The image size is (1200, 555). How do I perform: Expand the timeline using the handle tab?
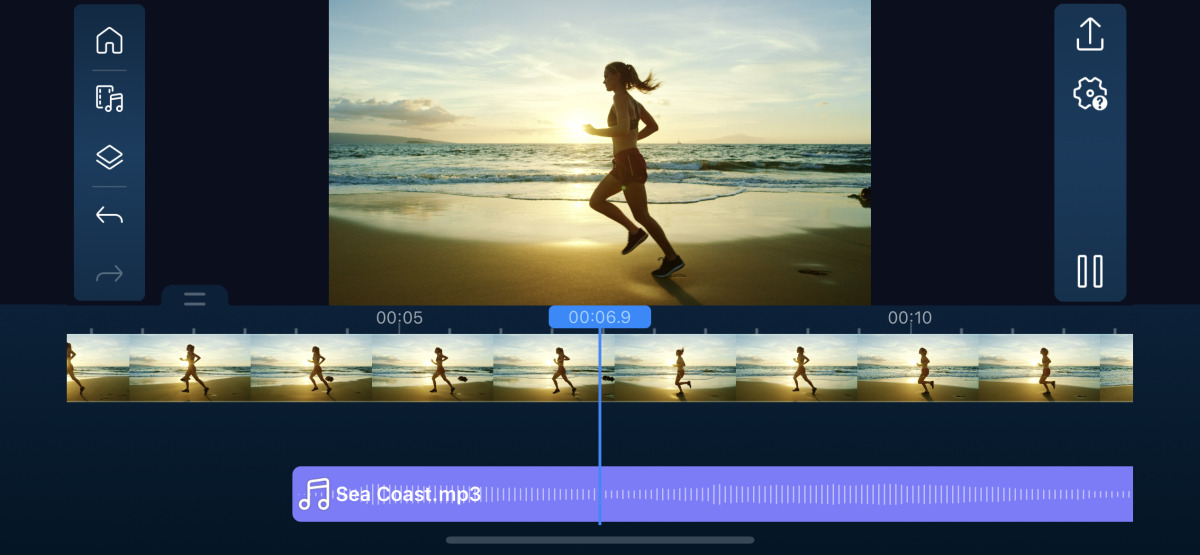pos(194,298)
